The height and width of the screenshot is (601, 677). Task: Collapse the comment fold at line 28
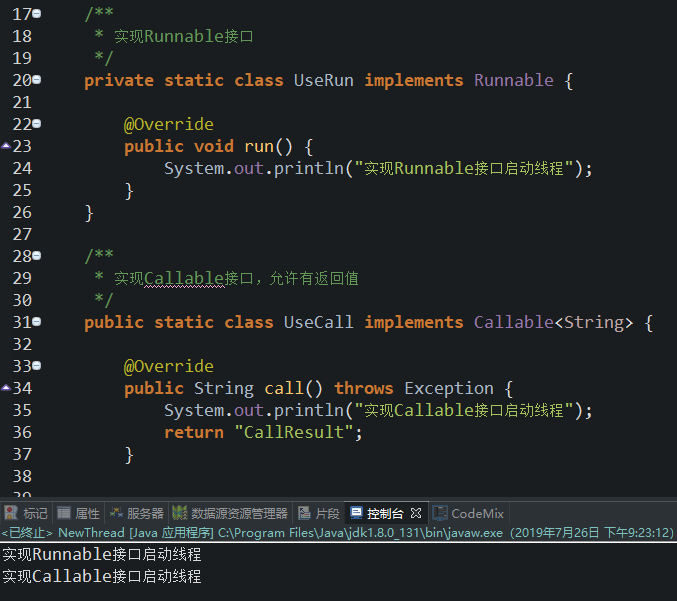[x=37, y=256]
